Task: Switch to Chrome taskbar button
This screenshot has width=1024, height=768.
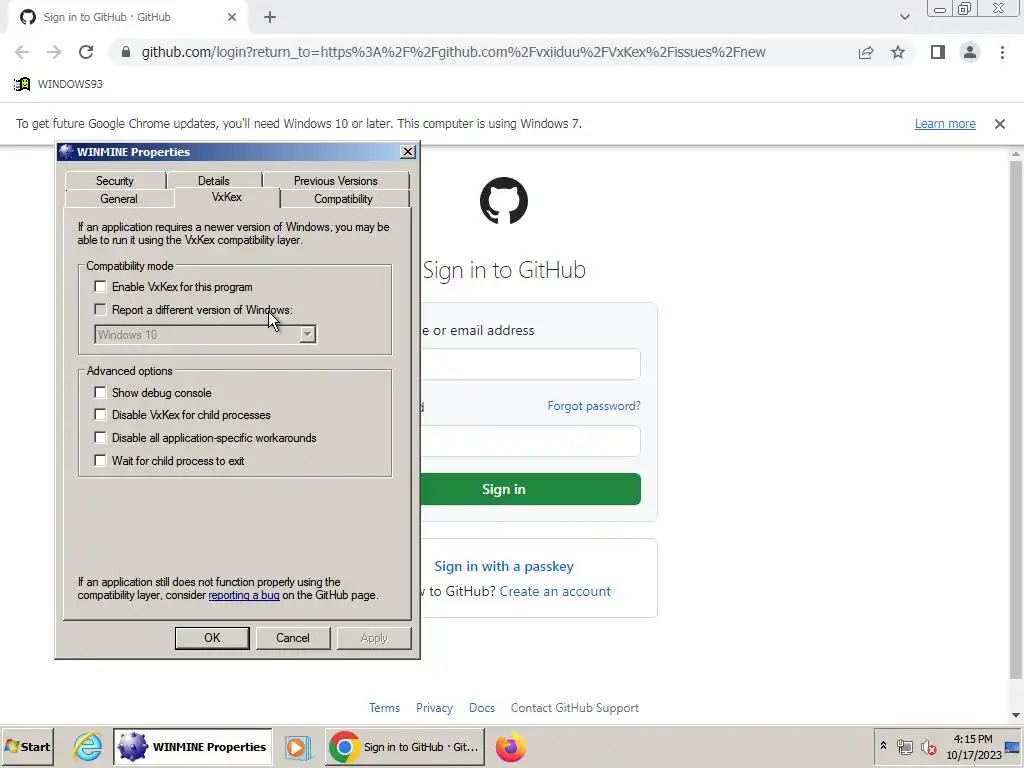Action: (405, 747)
